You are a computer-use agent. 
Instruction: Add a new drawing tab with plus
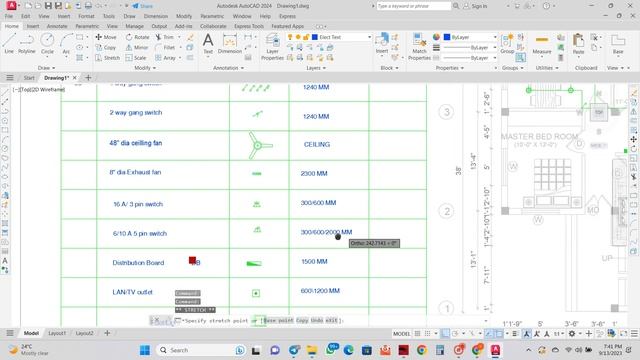[x=88, y=78]
